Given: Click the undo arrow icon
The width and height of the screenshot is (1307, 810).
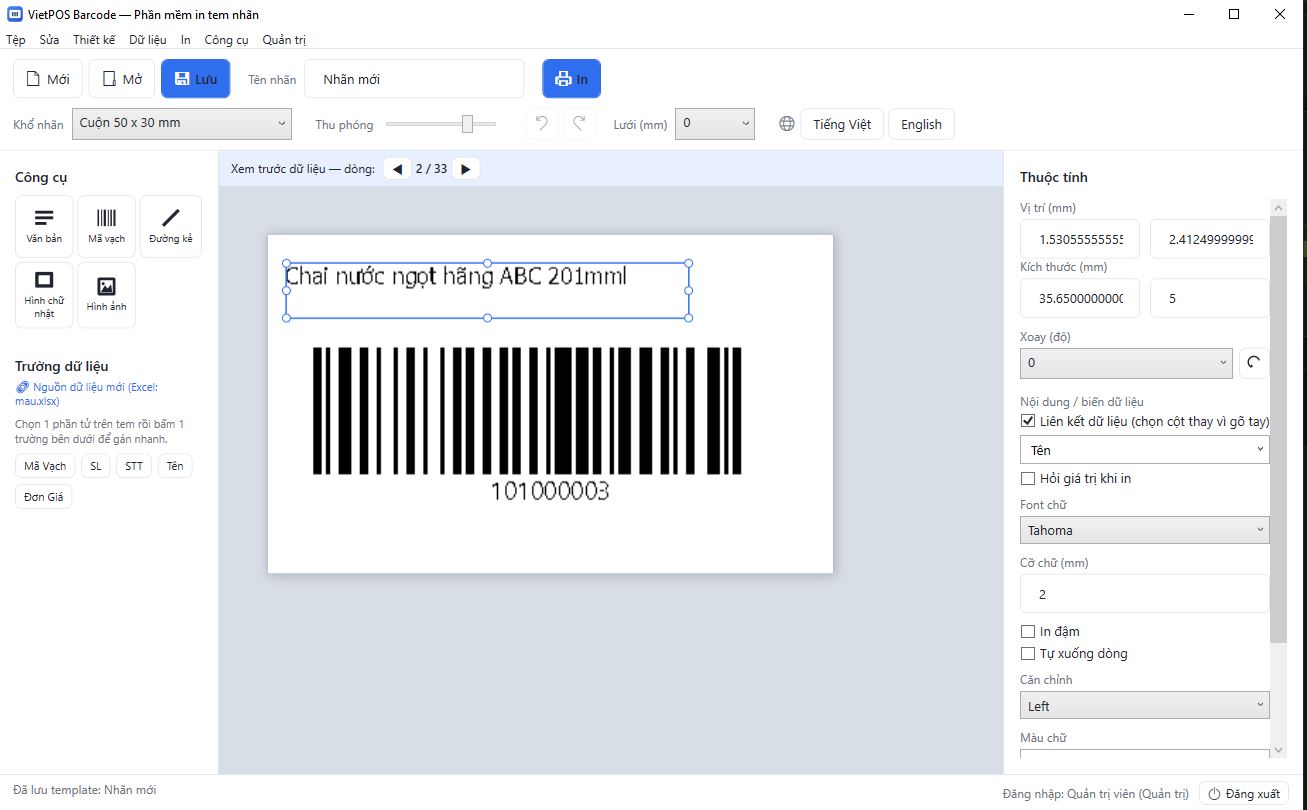Looking at the screenshot, I should click(541, 124).
